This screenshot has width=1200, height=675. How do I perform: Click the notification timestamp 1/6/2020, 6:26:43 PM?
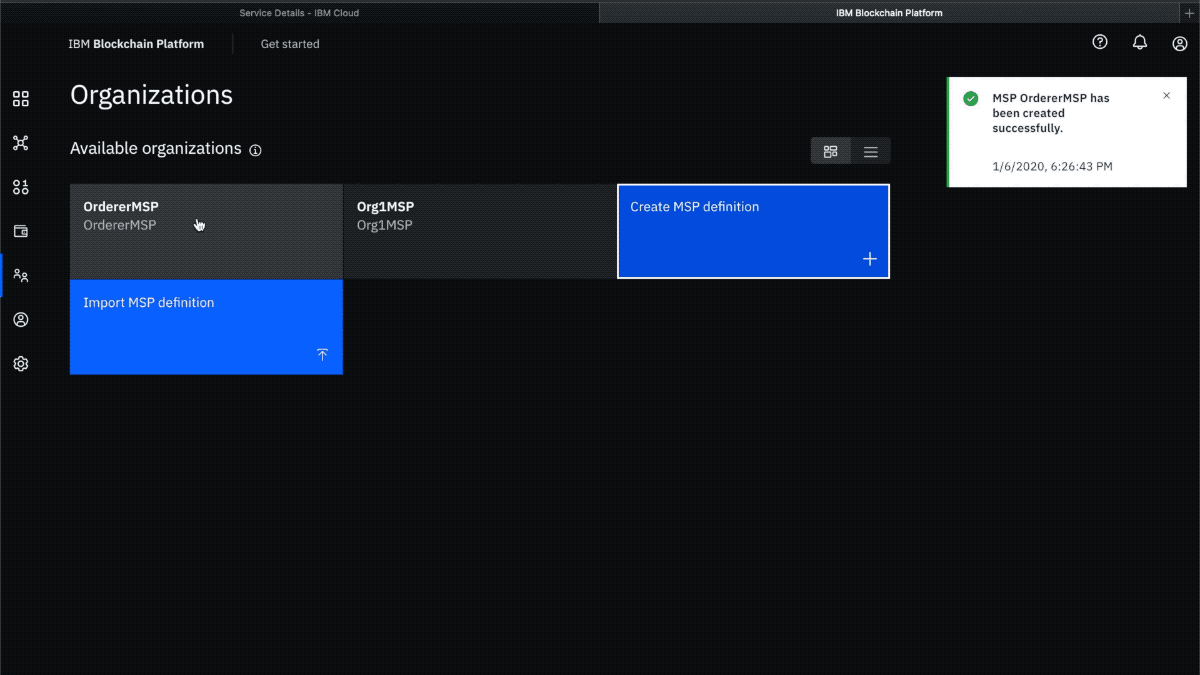(x=1052, y=166)
